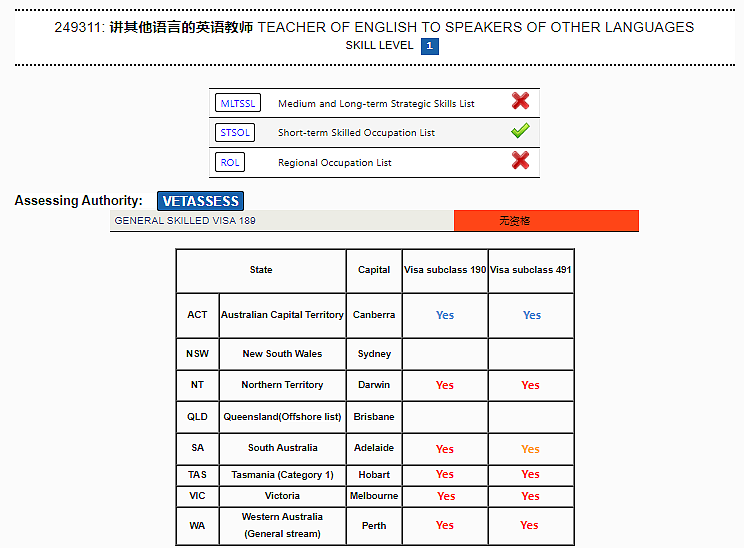Click the Brisbane capital cell
The height and width of the screenshot is (548, 744).
click(374, 417)
